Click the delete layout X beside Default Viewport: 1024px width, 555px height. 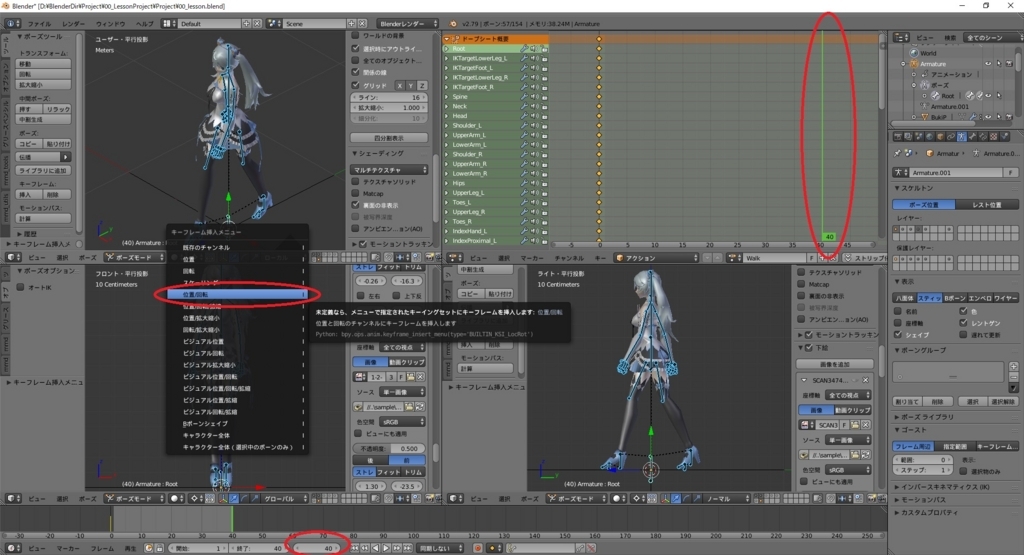pos(257,24)
